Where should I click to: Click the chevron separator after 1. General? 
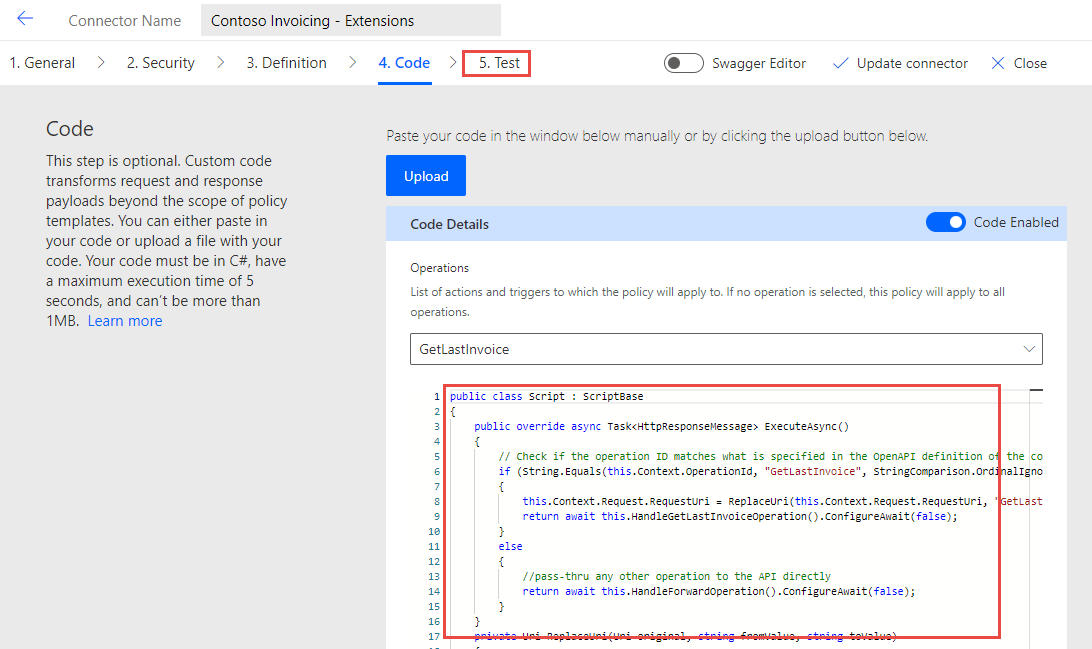pyautogui.click(x=99, y=62)
